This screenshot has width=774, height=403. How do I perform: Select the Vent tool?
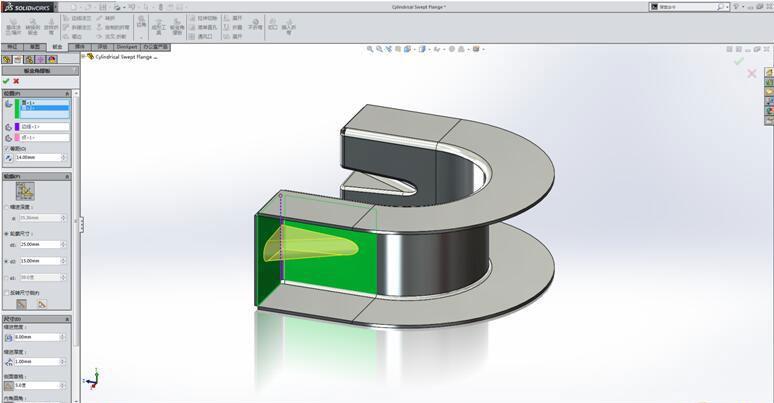tap(201, 37)
